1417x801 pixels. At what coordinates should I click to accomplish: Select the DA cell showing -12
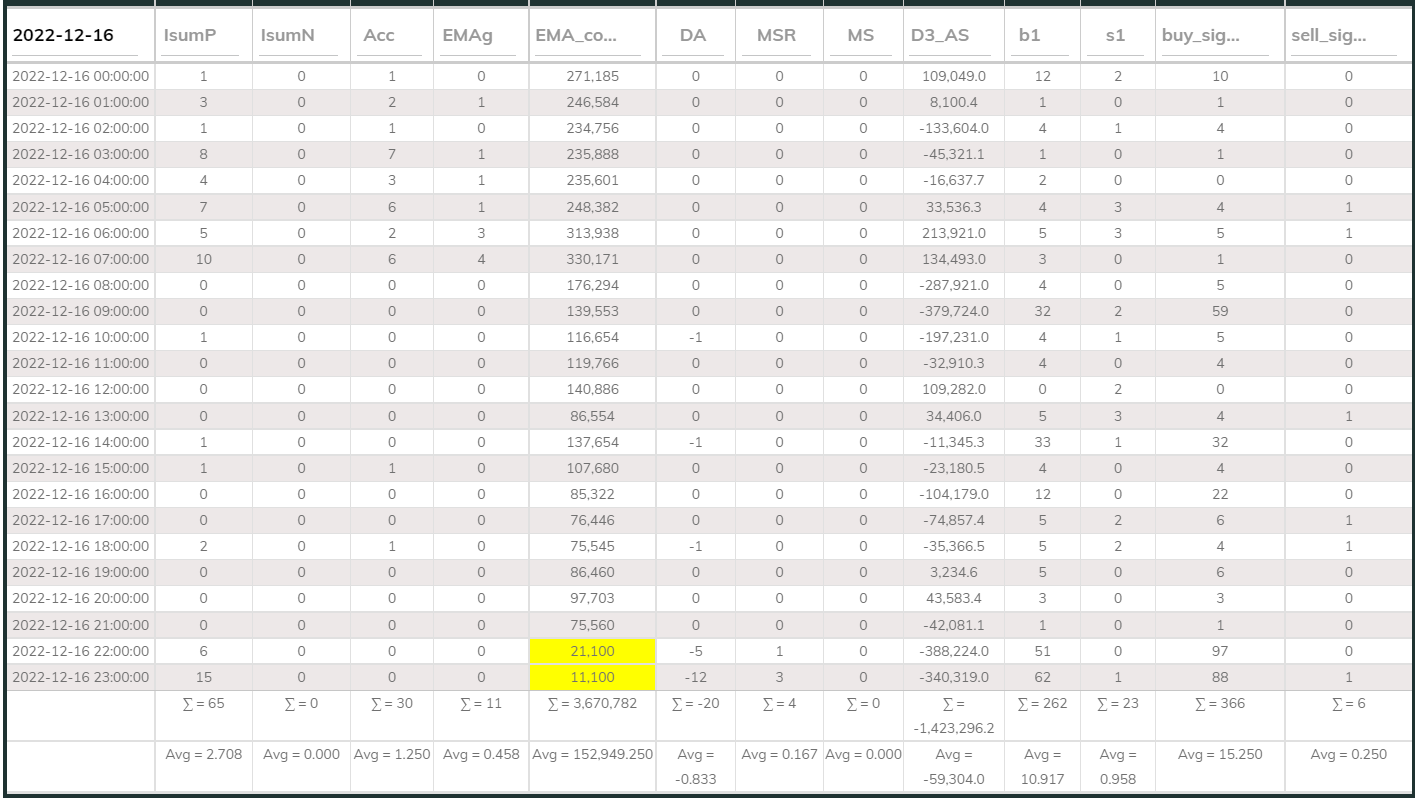tap(695, 677)
